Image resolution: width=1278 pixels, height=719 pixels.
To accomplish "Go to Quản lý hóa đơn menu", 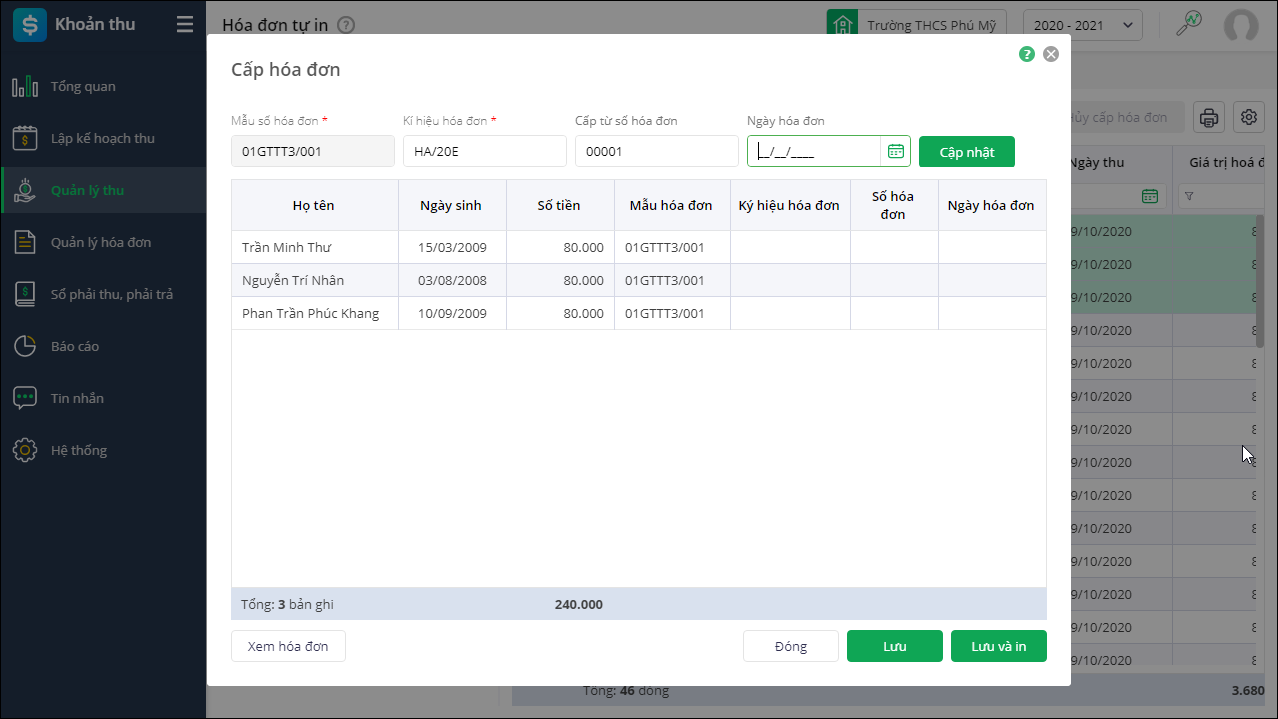I will (101, 242).
